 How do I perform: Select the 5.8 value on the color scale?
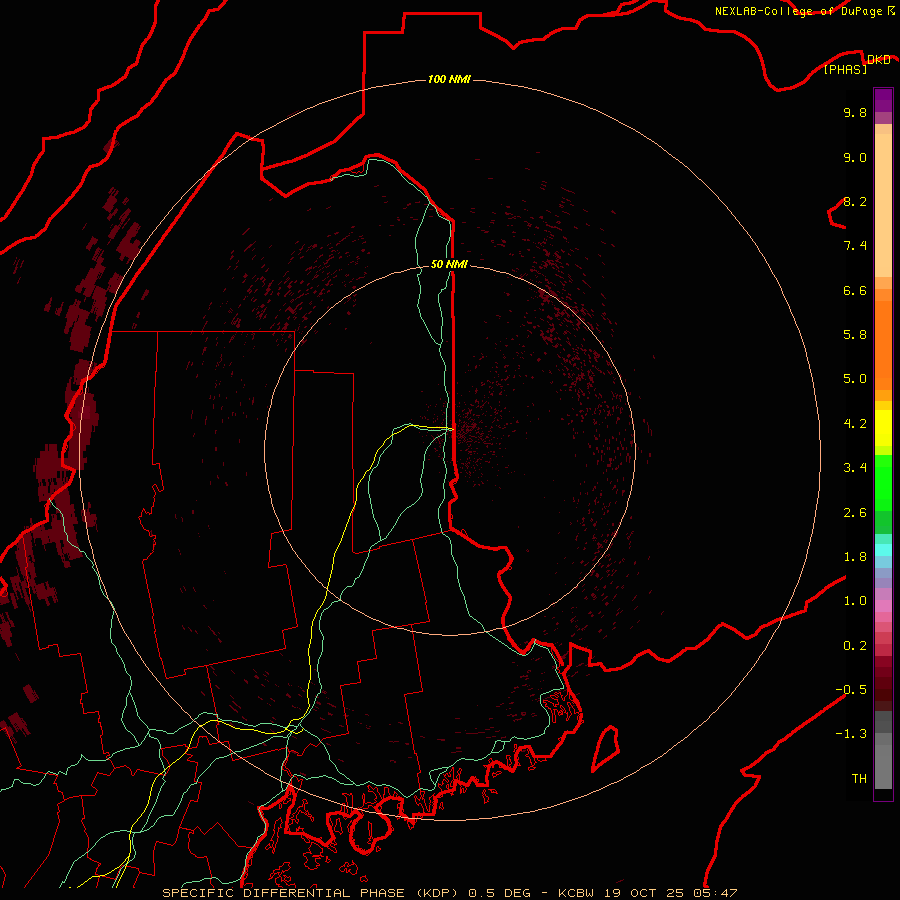(855, 335)
